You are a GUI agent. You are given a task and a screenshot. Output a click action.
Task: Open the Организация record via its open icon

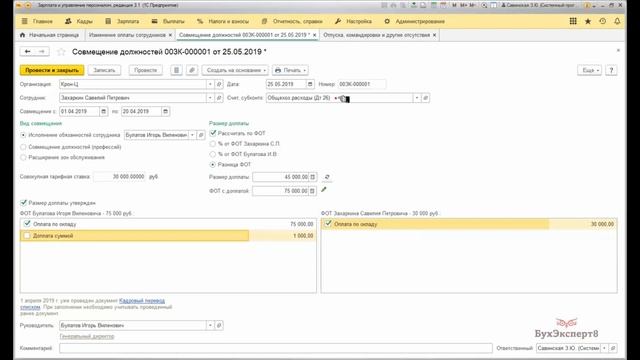click(x=219, y=84)
